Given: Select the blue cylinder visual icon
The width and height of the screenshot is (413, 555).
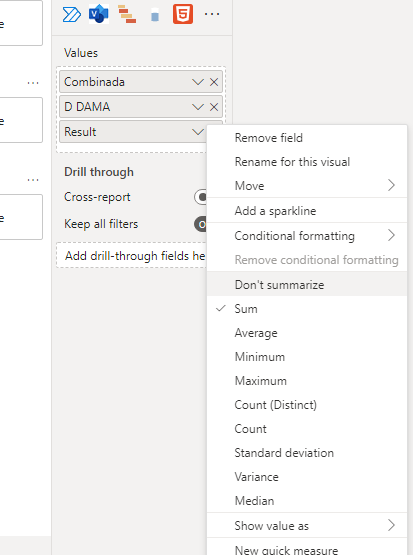Looking at the screenshot, I should pos(155,16).
